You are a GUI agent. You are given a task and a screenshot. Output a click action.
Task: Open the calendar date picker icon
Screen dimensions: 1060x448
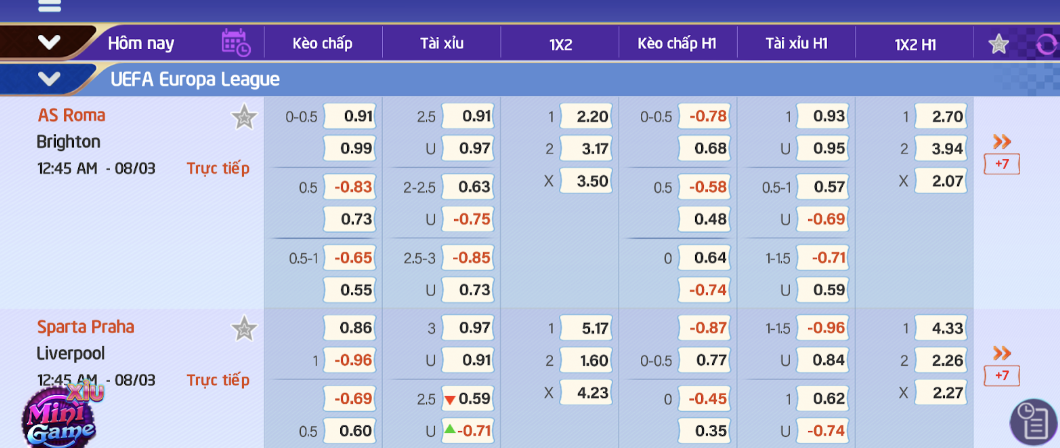pos(236,43)
